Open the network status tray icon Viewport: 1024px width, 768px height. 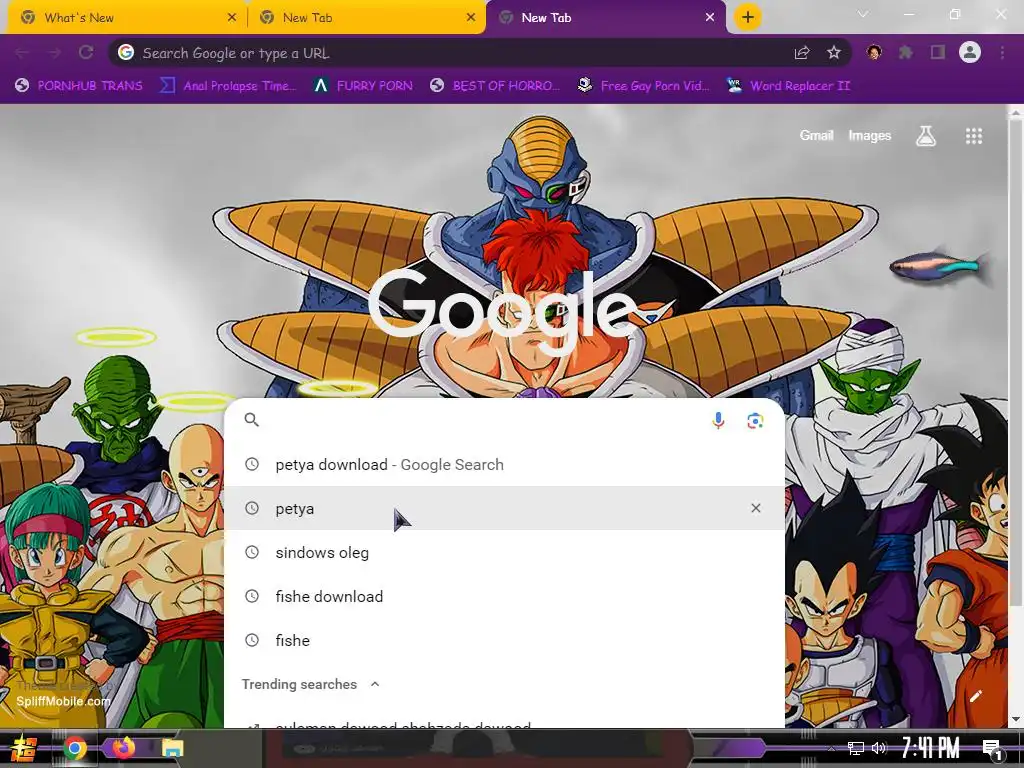(856, 748)
